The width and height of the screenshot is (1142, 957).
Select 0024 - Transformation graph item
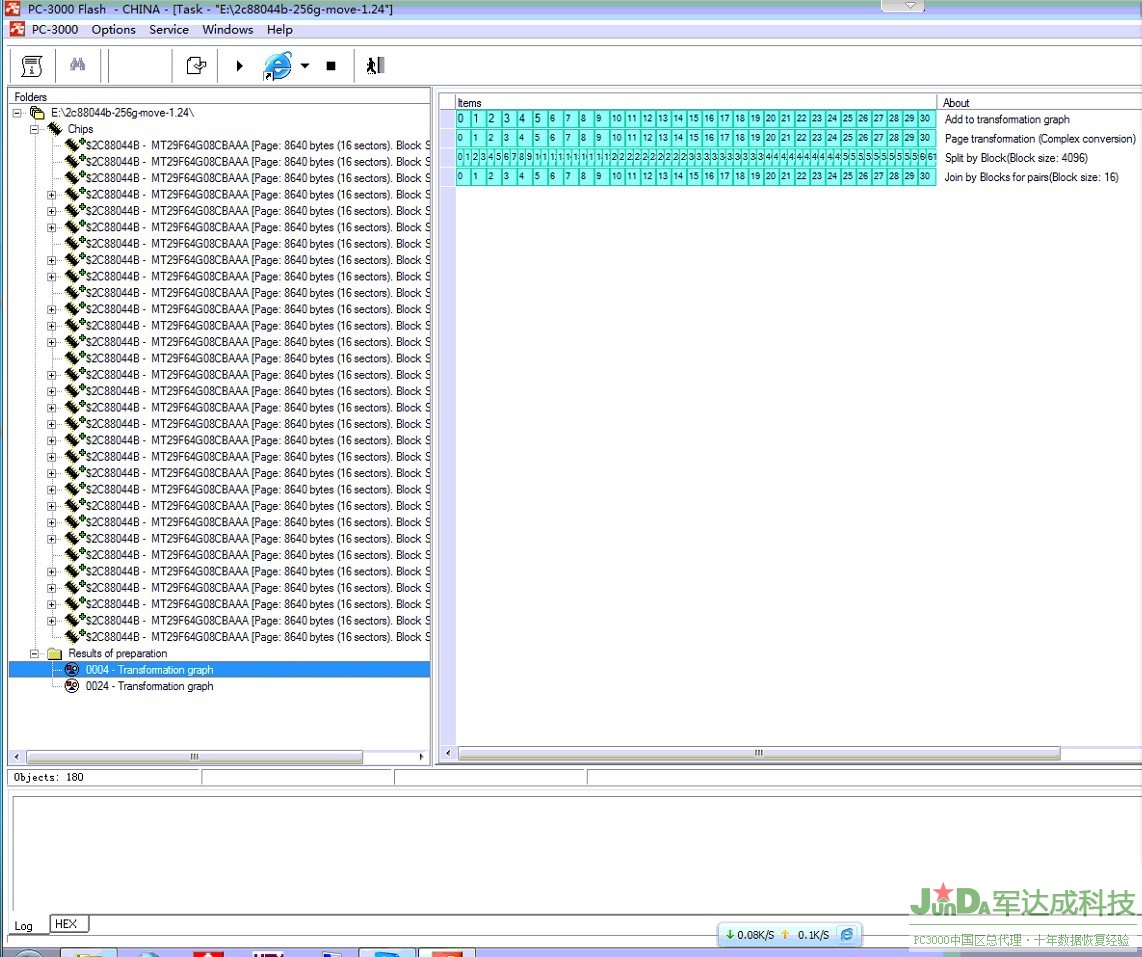pos(149,686)
